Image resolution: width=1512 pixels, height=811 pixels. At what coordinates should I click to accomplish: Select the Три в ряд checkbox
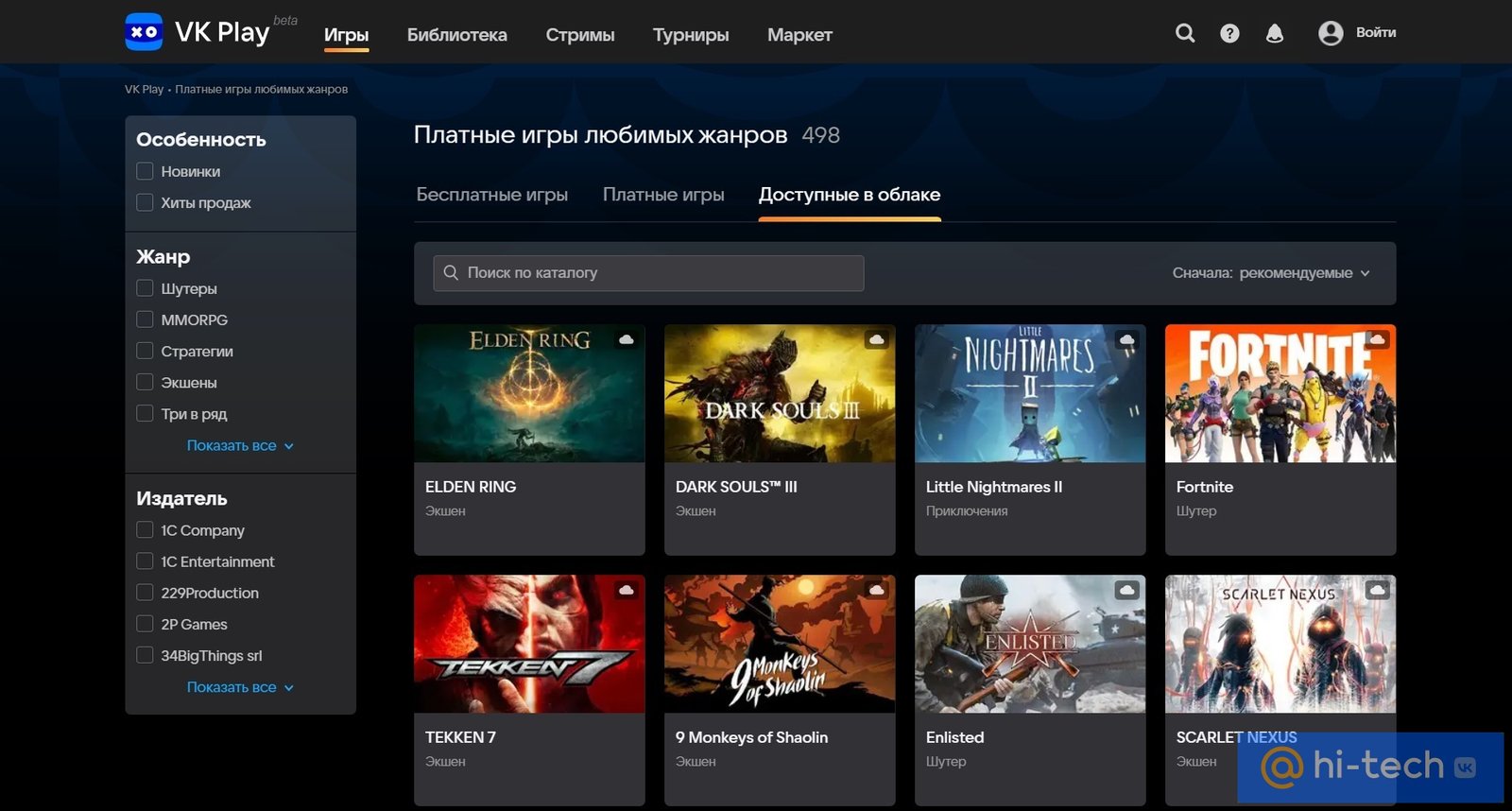(145, 413)
